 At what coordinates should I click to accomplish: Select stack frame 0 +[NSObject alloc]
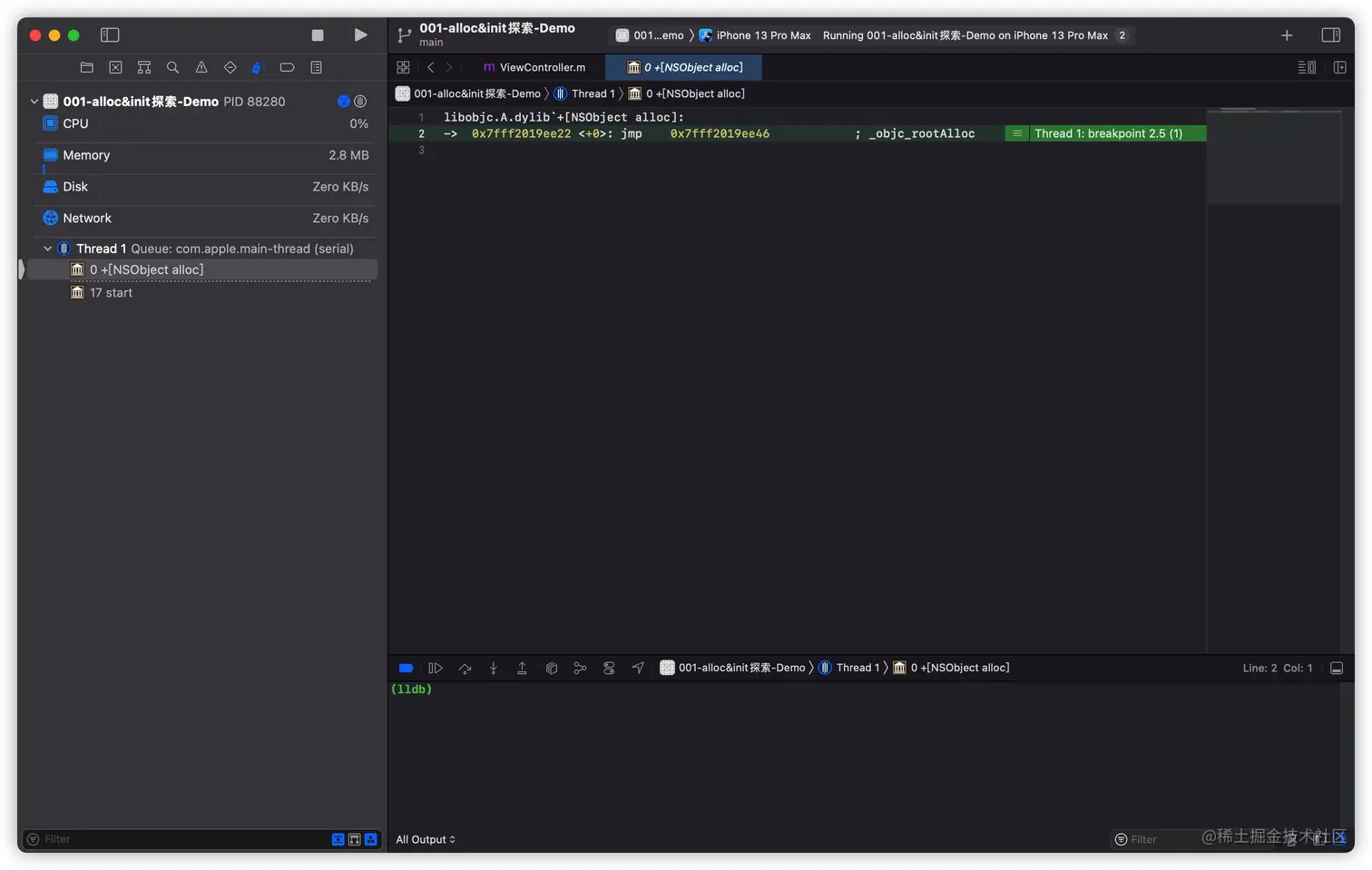tap(203, 269)
